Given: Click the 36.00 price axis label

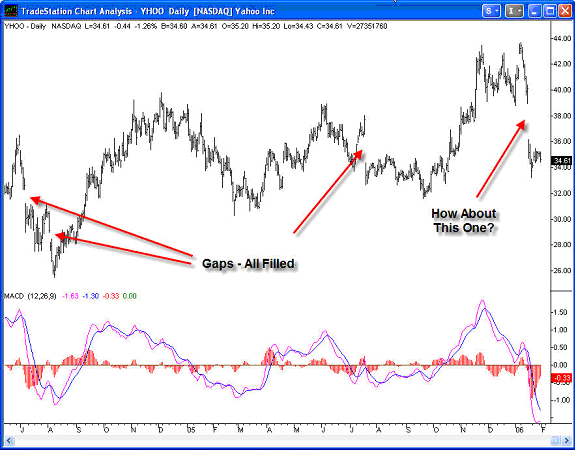Looking at the screenshot, I should point(563,142).
